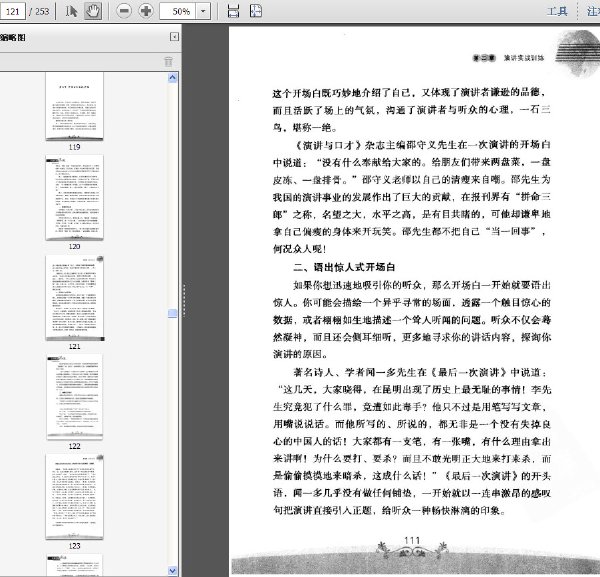Activate the Select text cursor tool
Viewport: 600px width, 577px height.
pos(71,11)
